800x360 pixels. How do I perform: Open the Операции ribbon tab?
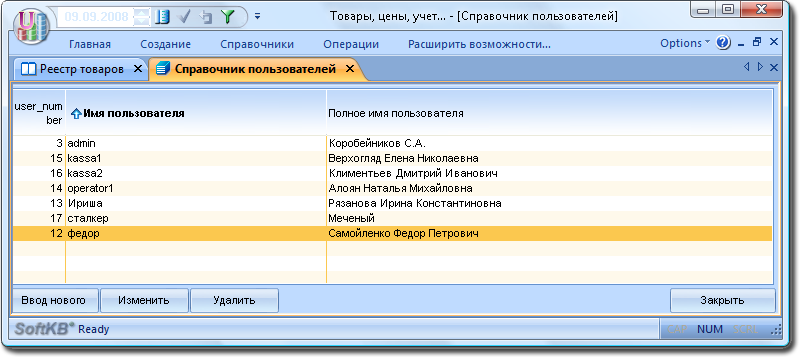coord(351,44)
